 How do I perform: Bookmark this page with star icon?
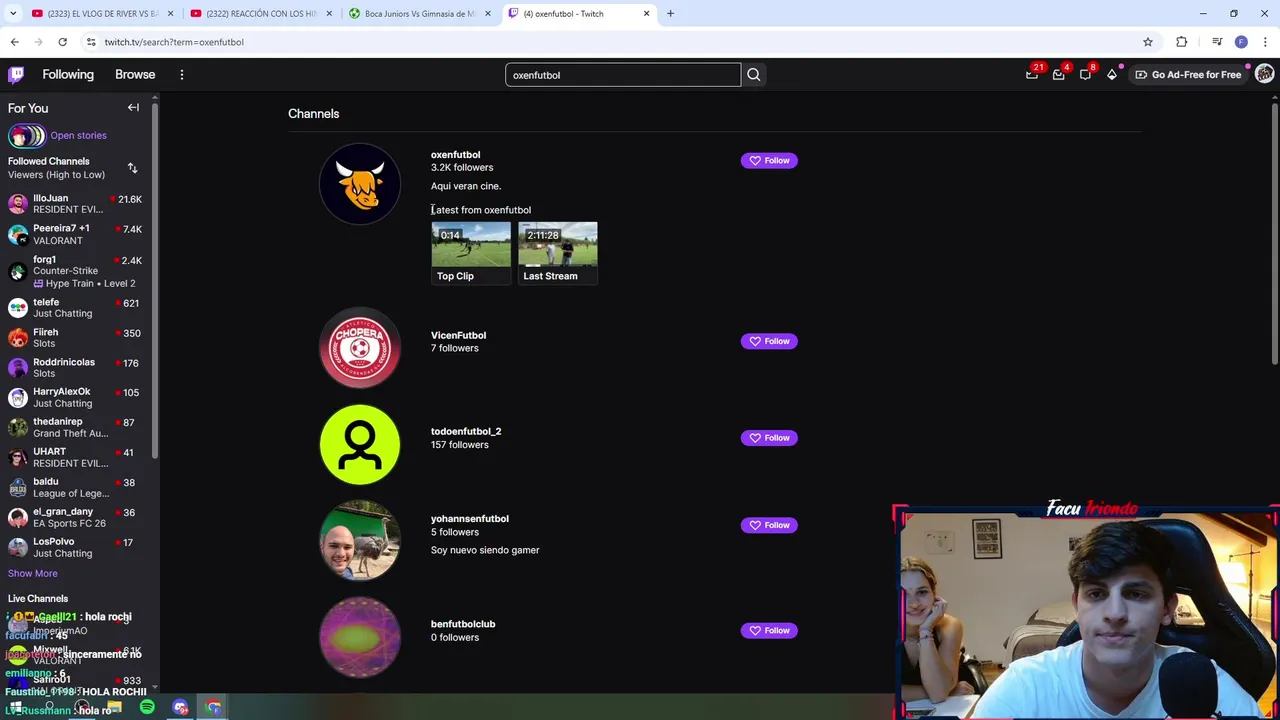(x=1148, y=42)
